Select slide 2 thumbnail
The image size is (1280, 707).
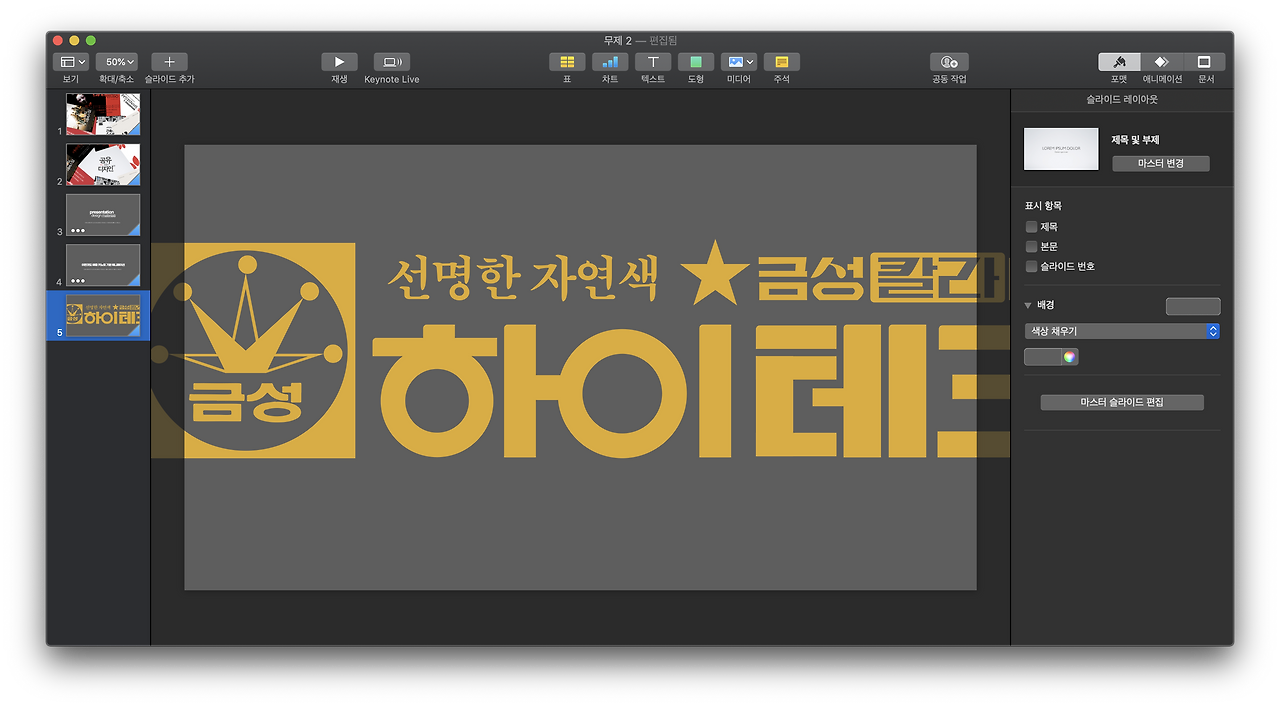click(x=103, y=164)
